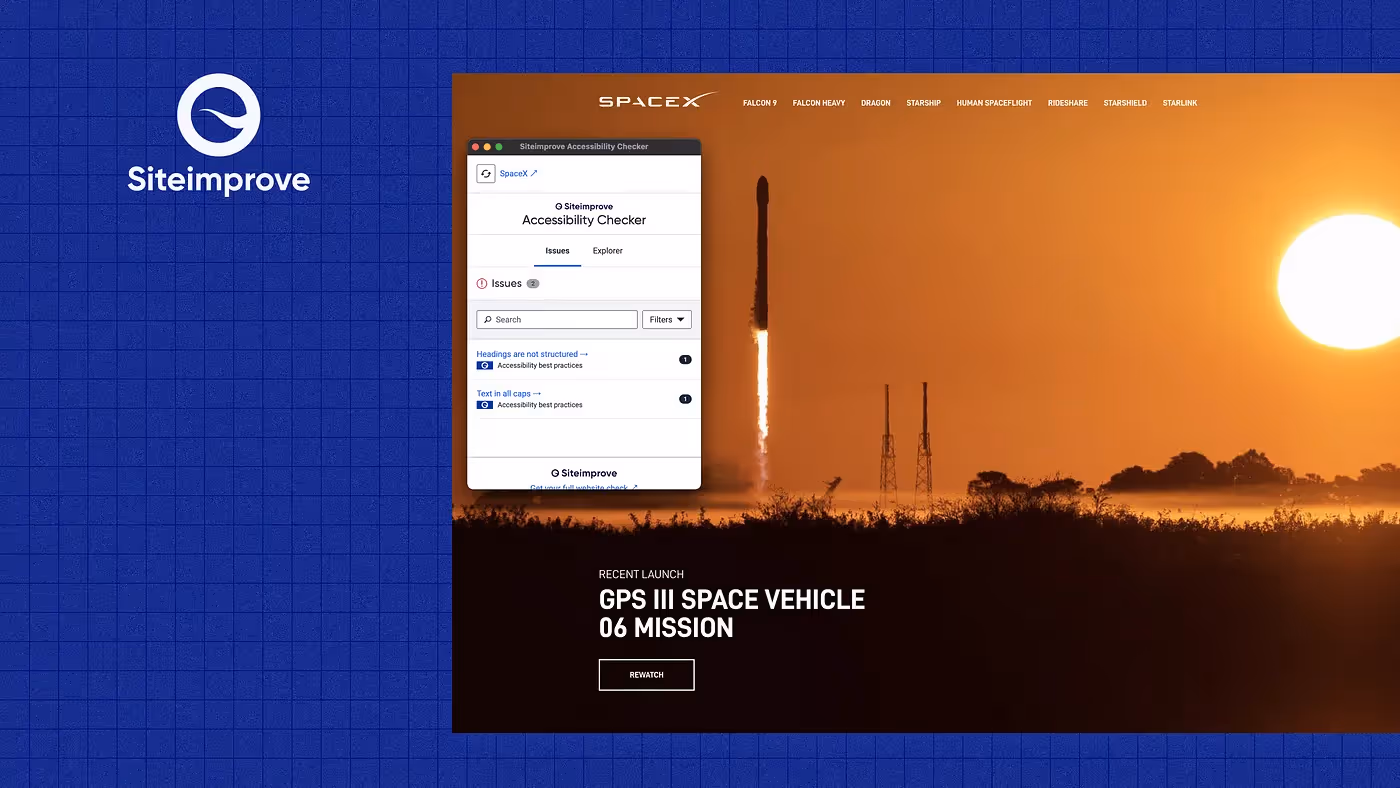Screen dimensions: 1400x788
Task: Open the SpaceX external link in checker
Action: [x=518, y=174]
